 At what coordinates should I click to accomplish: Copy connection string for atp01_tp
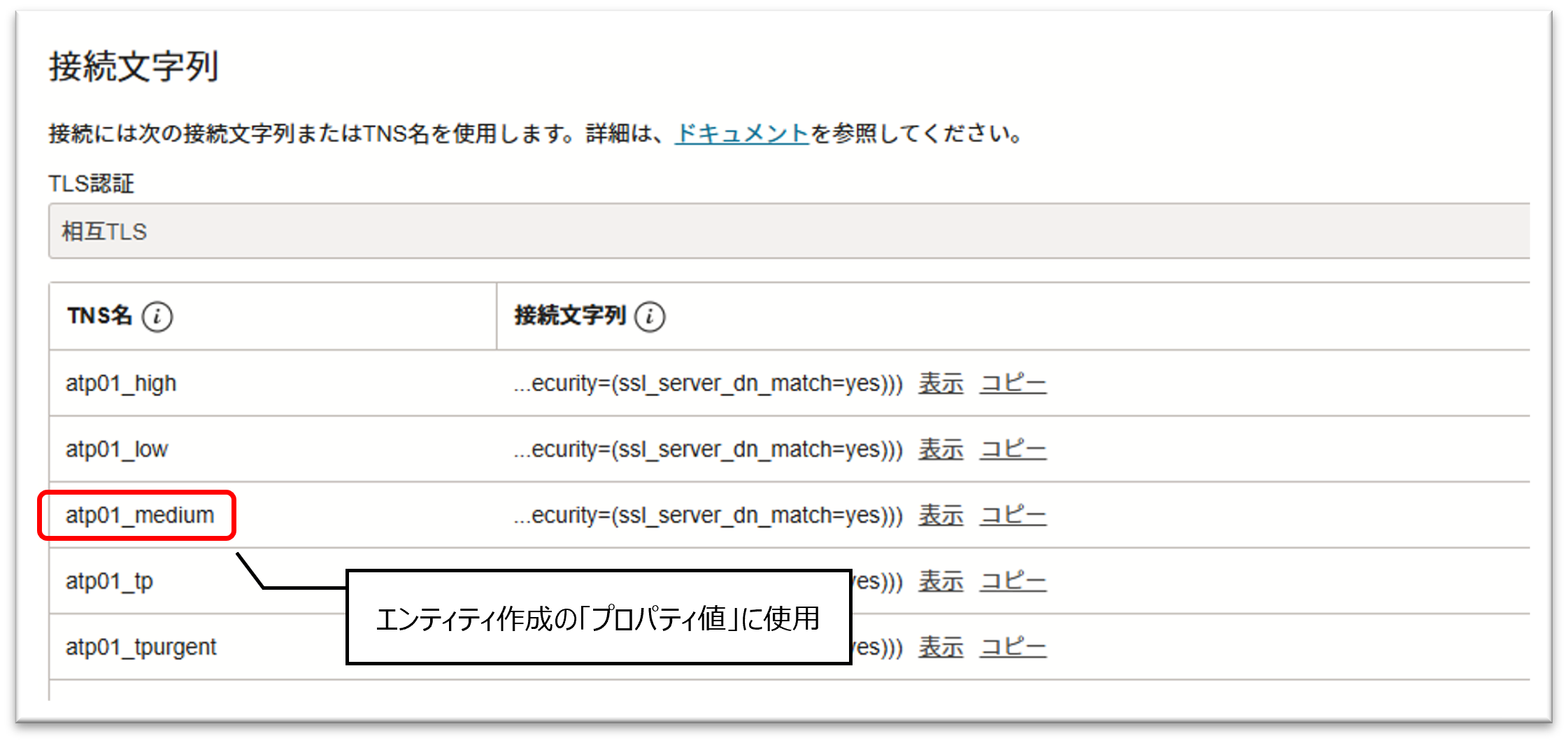[1013, 581]
